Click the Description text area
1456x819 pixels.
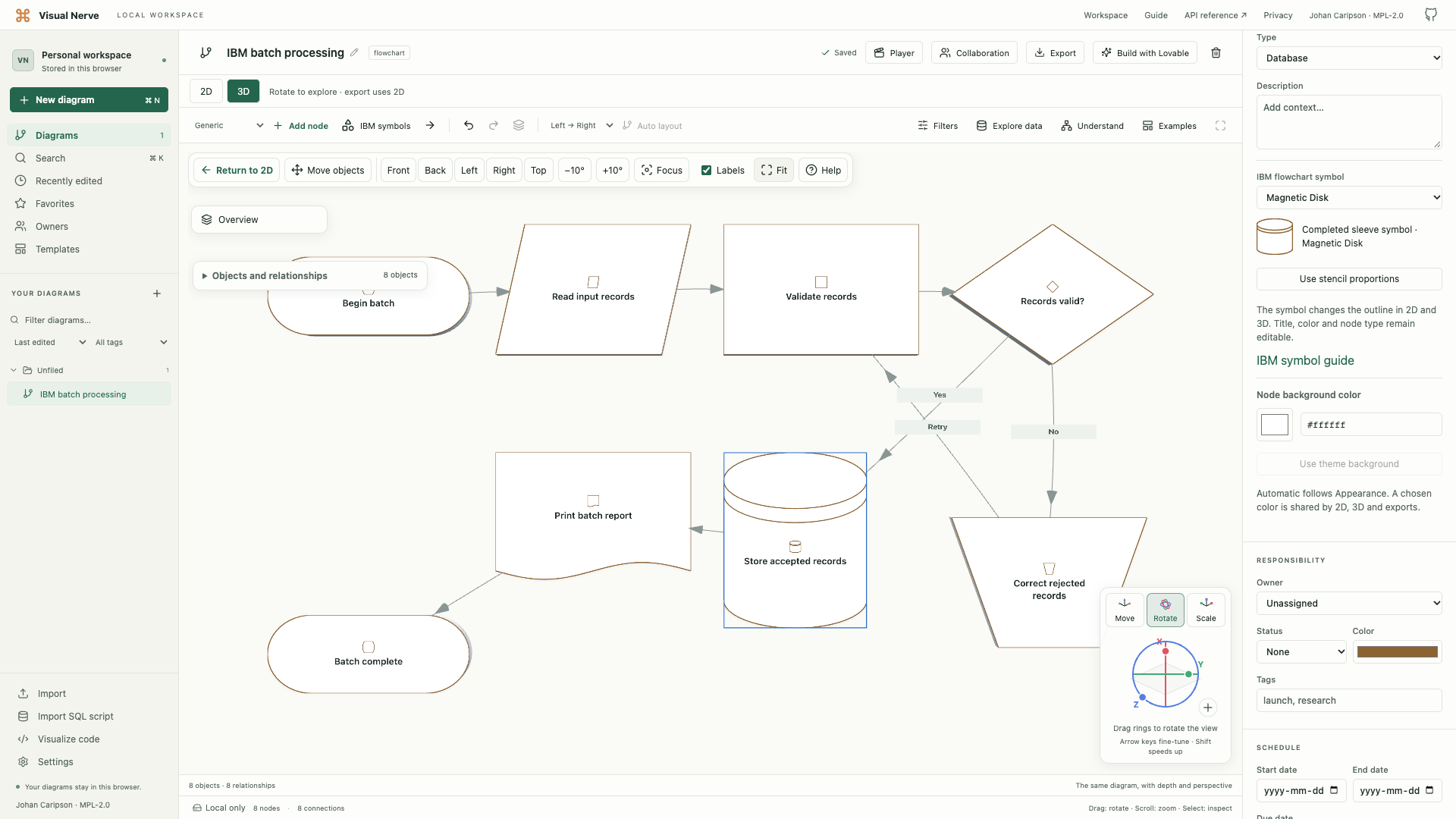(x=1349, y=122)
